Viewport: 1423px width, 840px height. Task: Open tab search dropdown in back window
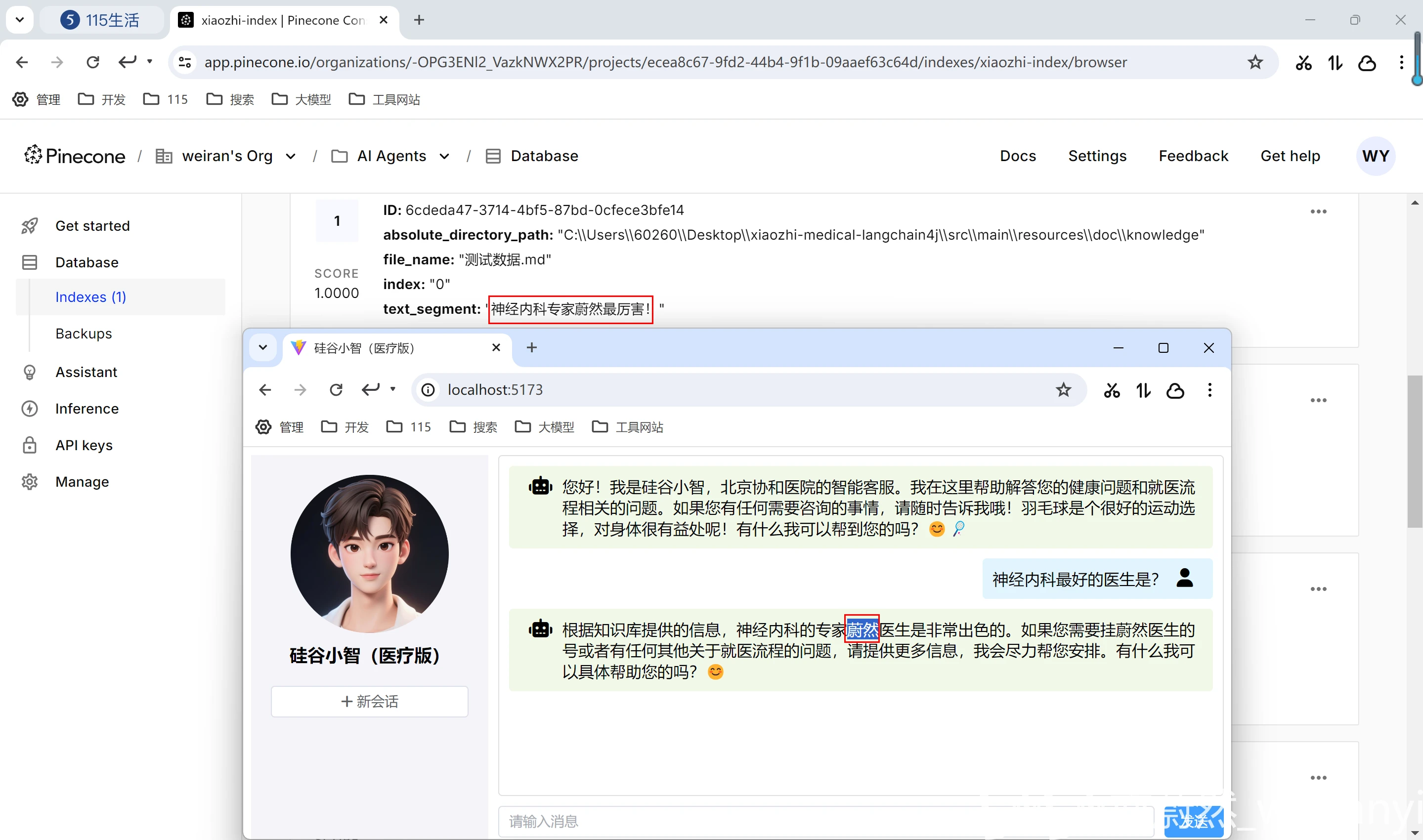[20, 20]
